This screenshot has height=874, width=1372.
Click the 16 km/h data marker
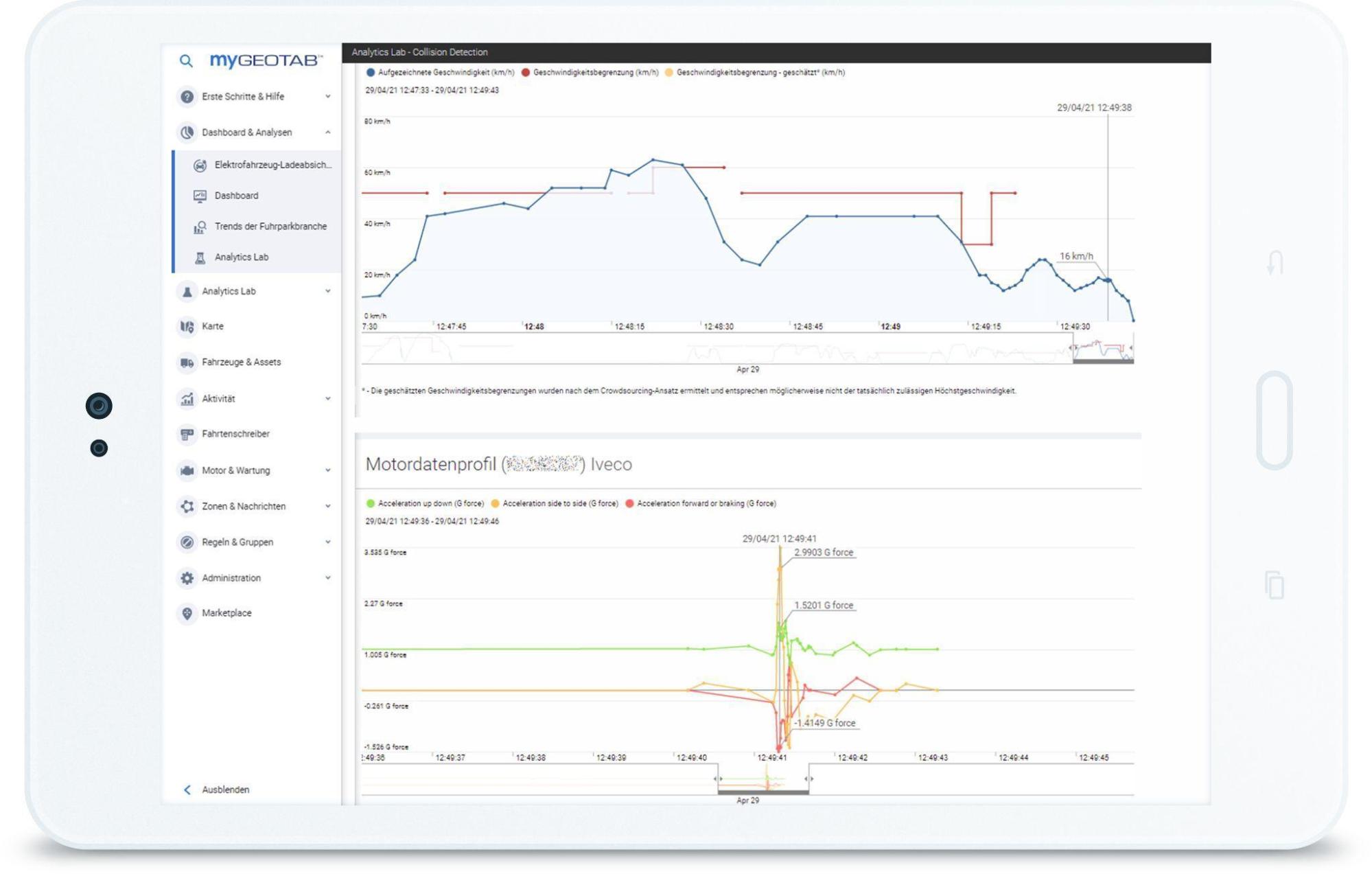1108,279
